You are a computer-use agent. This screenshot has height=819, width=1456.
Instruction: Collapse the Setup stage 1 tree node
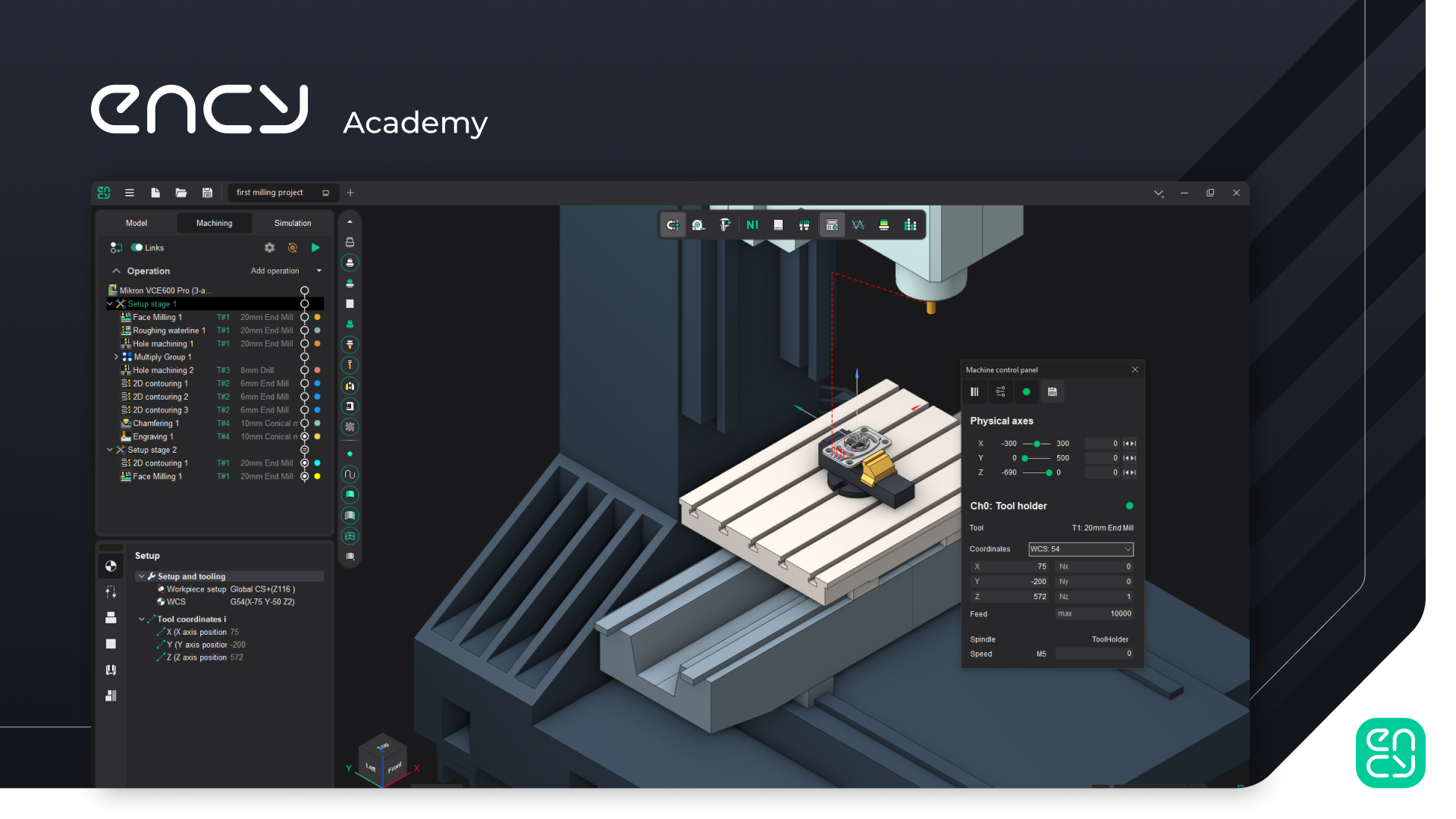pos(111,303)
